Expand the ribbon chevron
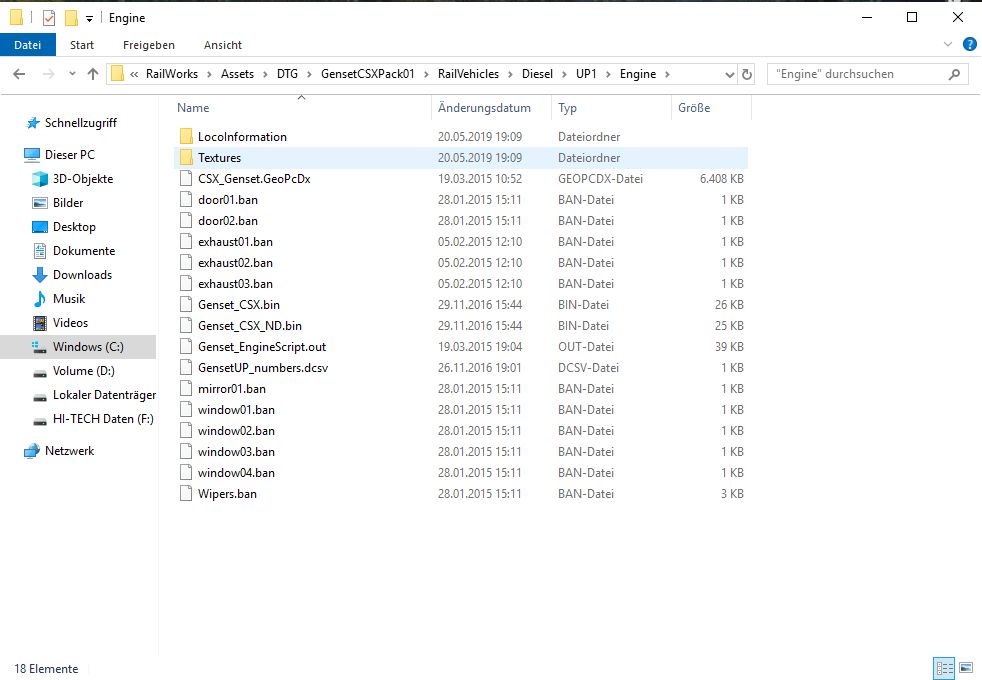Viewport: 982px width, 680px height. tap(949, 45)
